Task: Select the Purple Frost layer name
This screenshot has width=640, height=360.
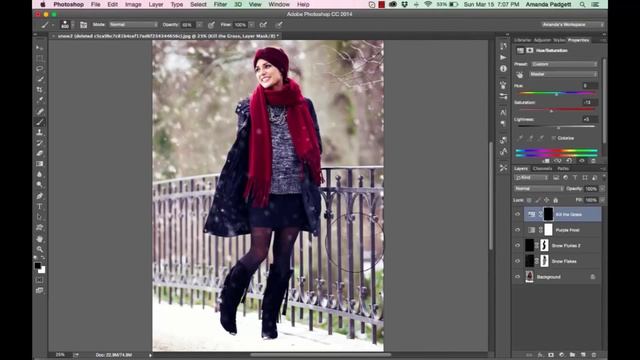Action: pos(567,230)
